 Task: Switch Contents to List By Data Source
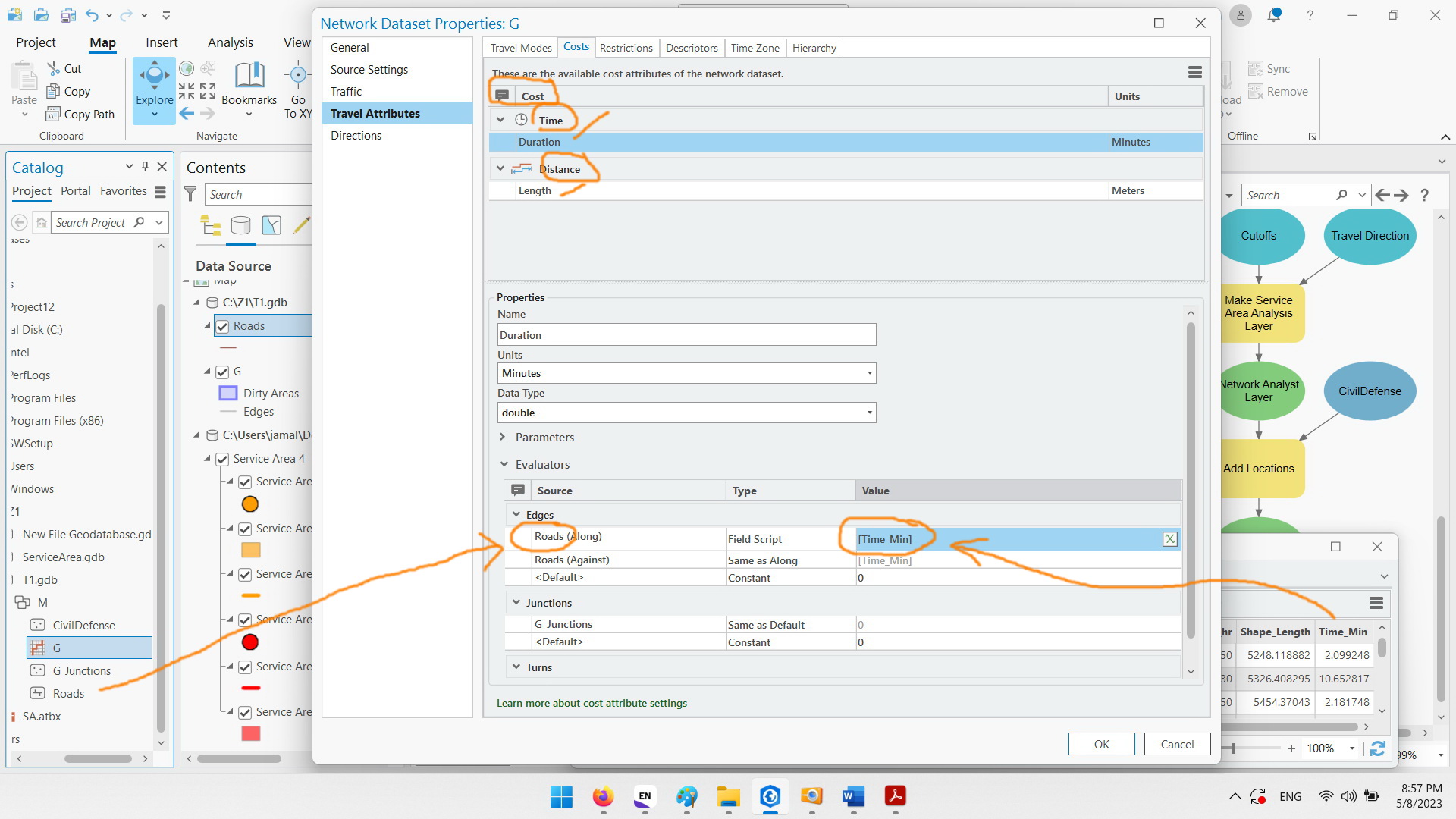click(x=240, y=225)
